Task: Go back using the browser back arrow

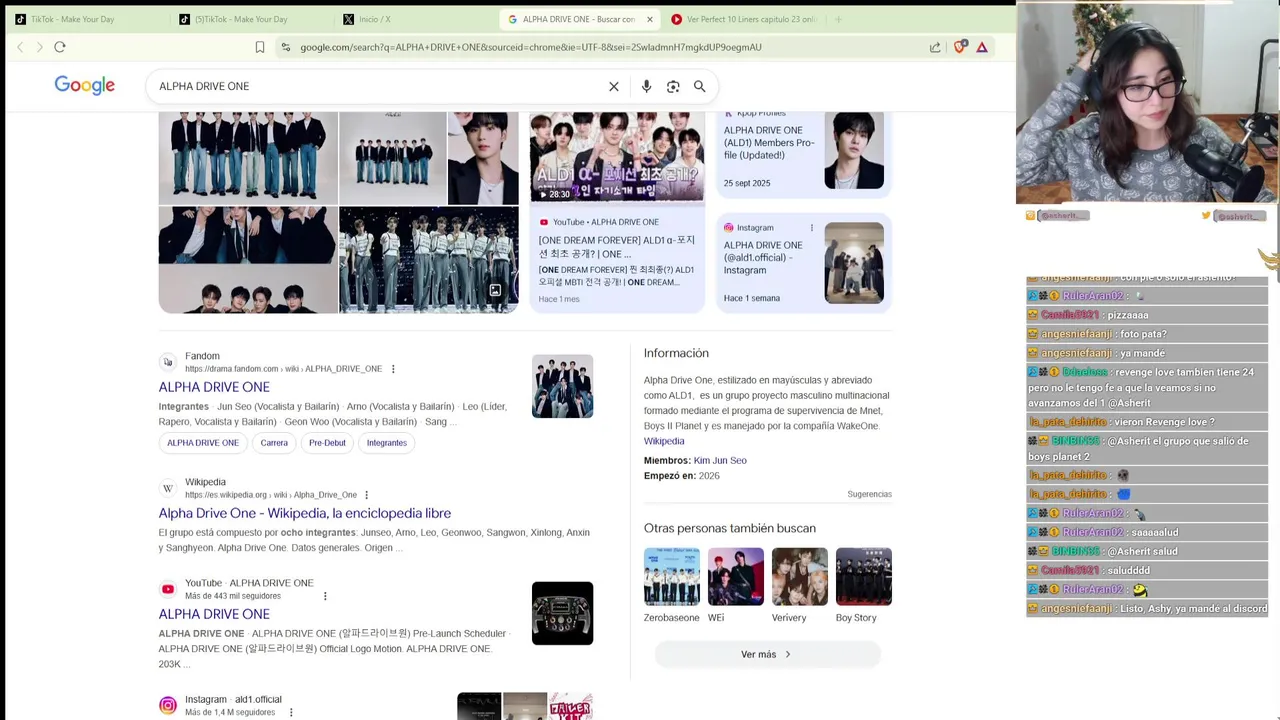Action: 20,47
